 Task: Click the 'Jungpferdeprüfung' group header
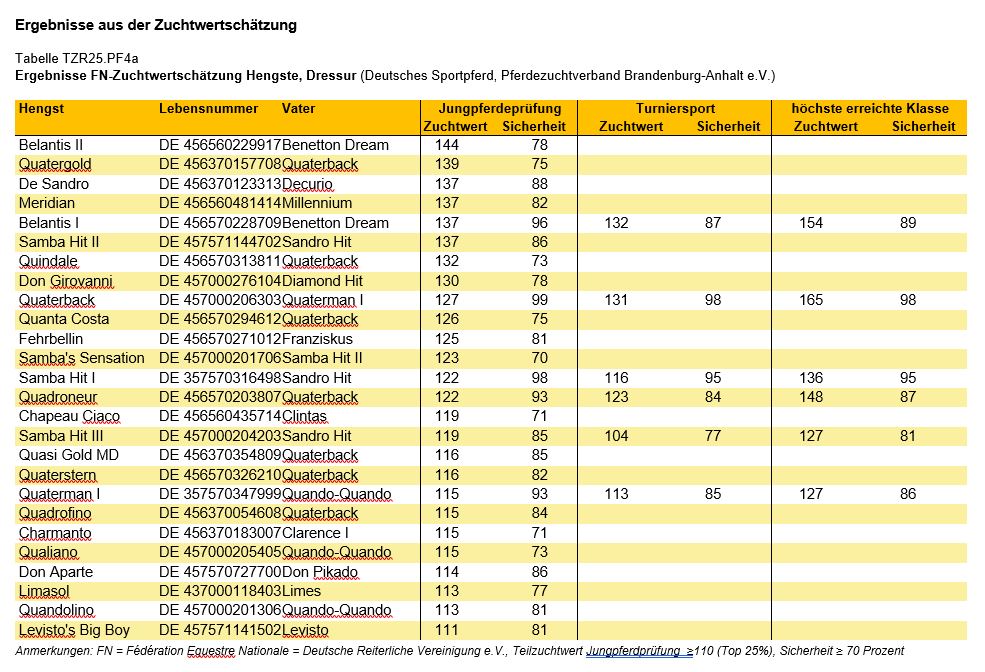click(499, 108)
